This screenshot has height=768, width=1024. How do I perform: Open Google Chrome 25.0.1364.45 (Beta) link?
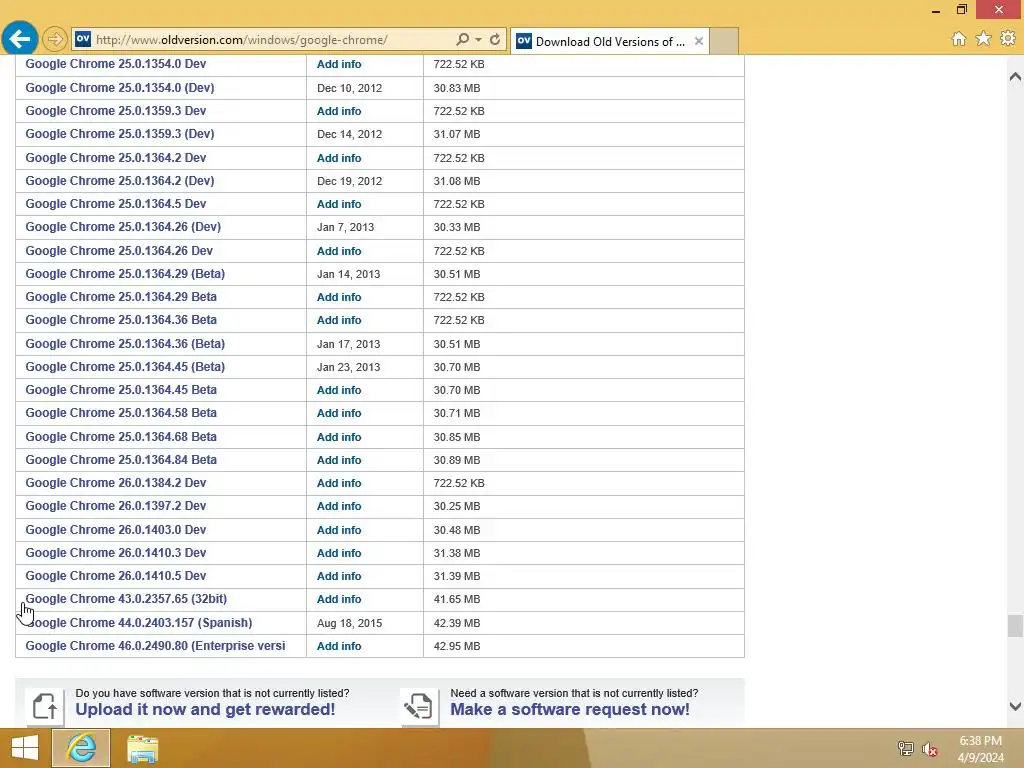(125, 367)
